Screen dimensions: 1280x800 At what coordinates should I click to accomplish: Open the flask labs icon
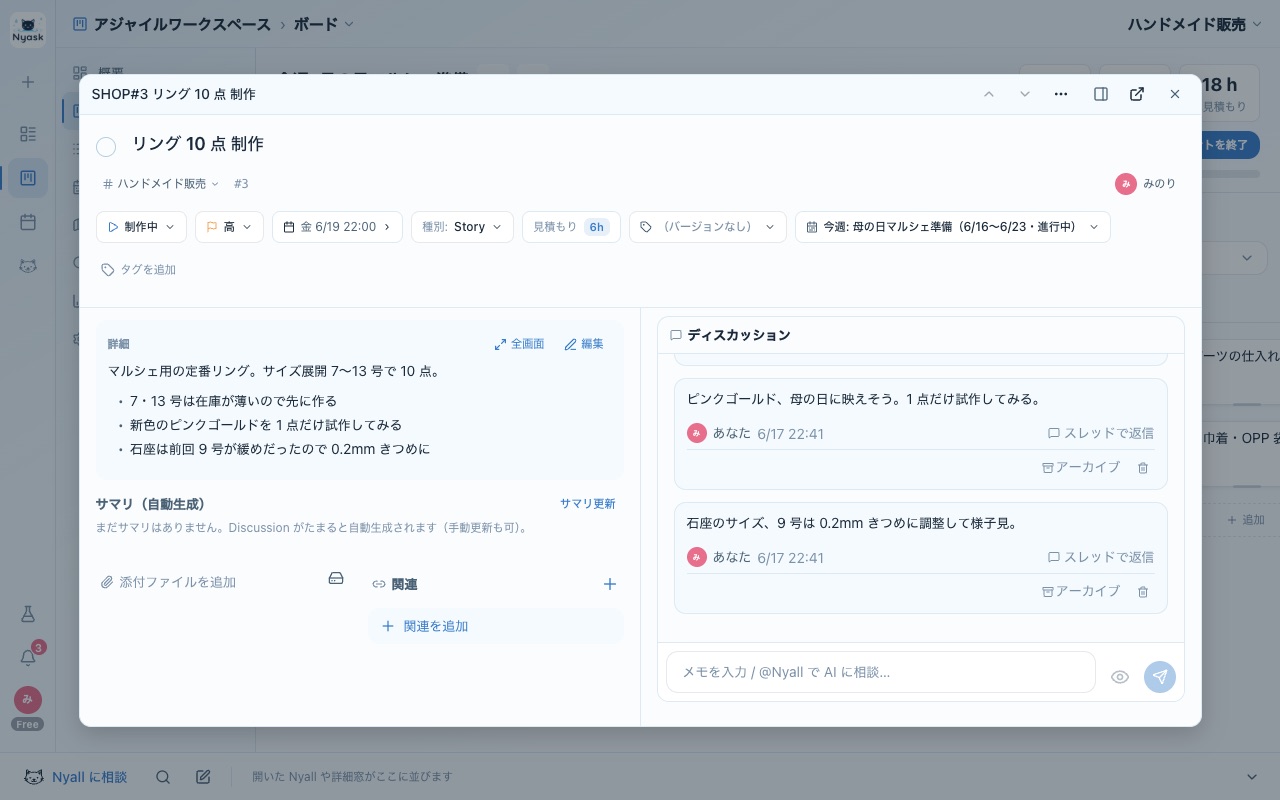(28, 613)
